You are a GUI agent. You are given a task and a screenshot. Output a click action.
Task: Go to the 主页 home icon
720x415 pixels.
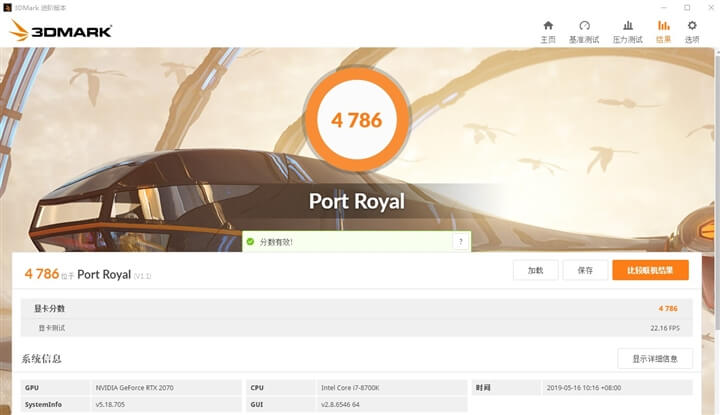(547, 31)
